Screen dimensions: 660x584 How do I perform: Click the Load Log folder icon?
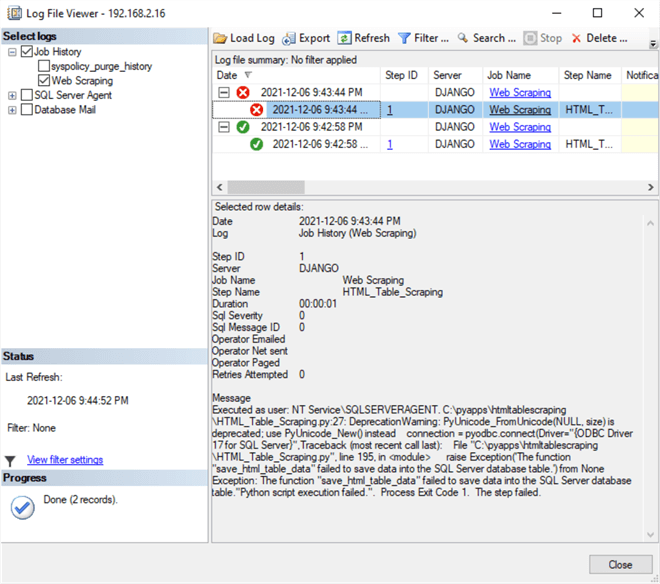coord(220,38)
